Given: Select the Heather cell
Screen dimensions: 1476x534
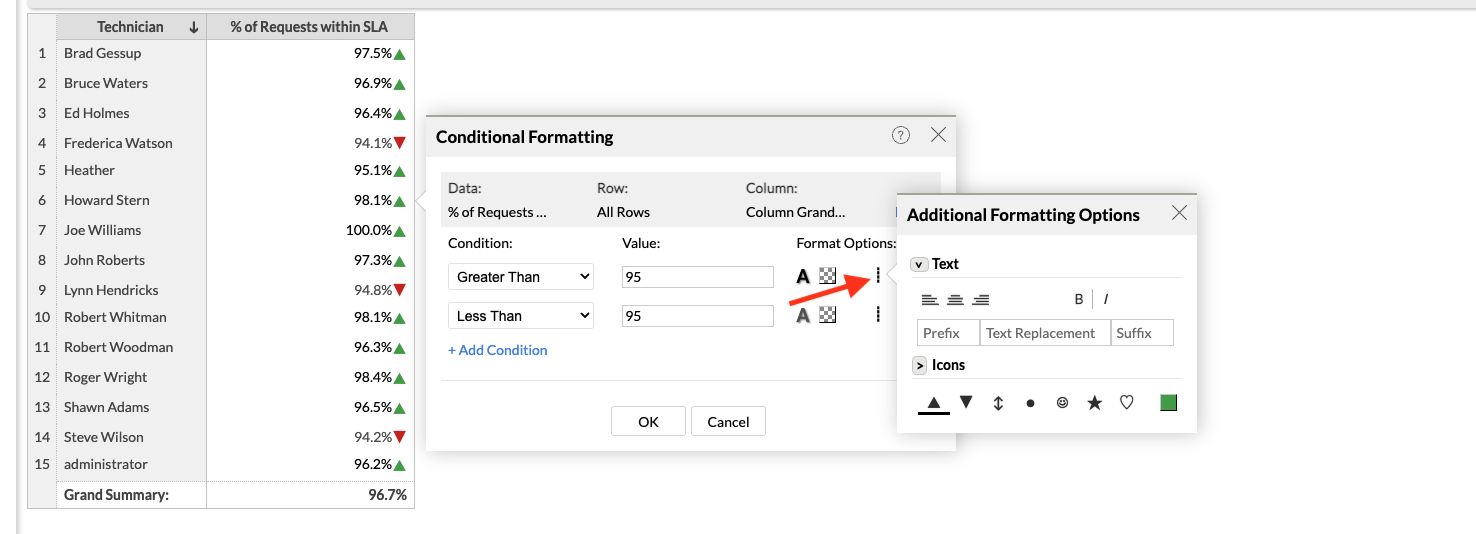Looking at the screenshot, I should point(132,170).
